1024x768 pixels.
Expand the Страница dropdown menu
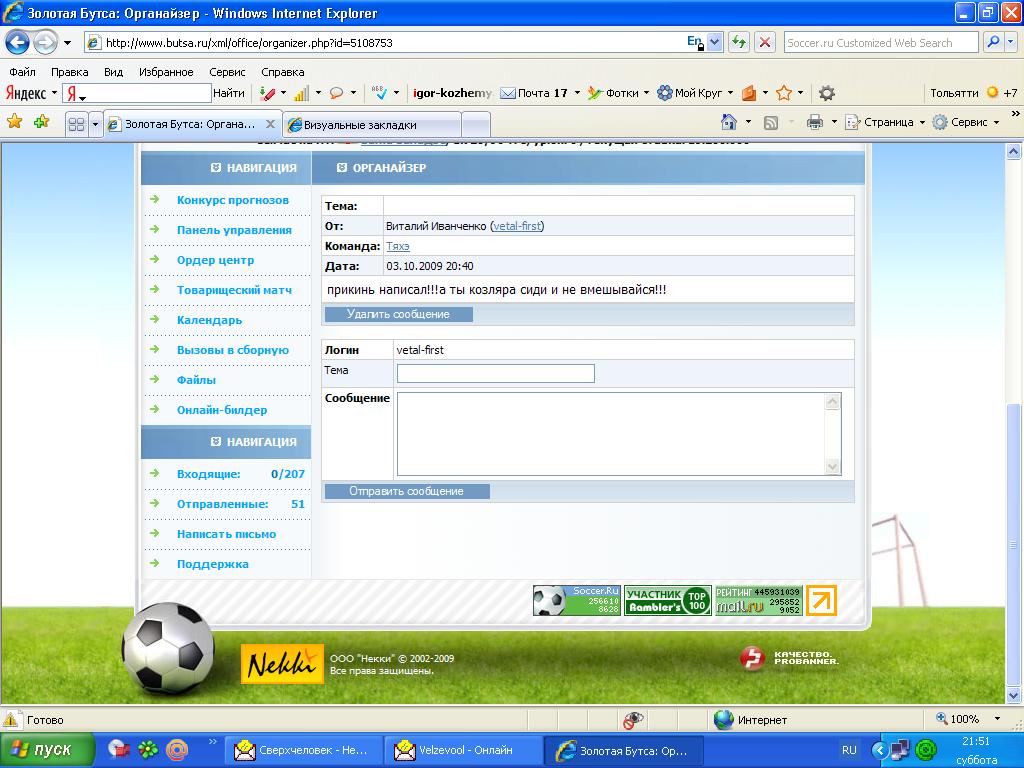pos(881,122)
